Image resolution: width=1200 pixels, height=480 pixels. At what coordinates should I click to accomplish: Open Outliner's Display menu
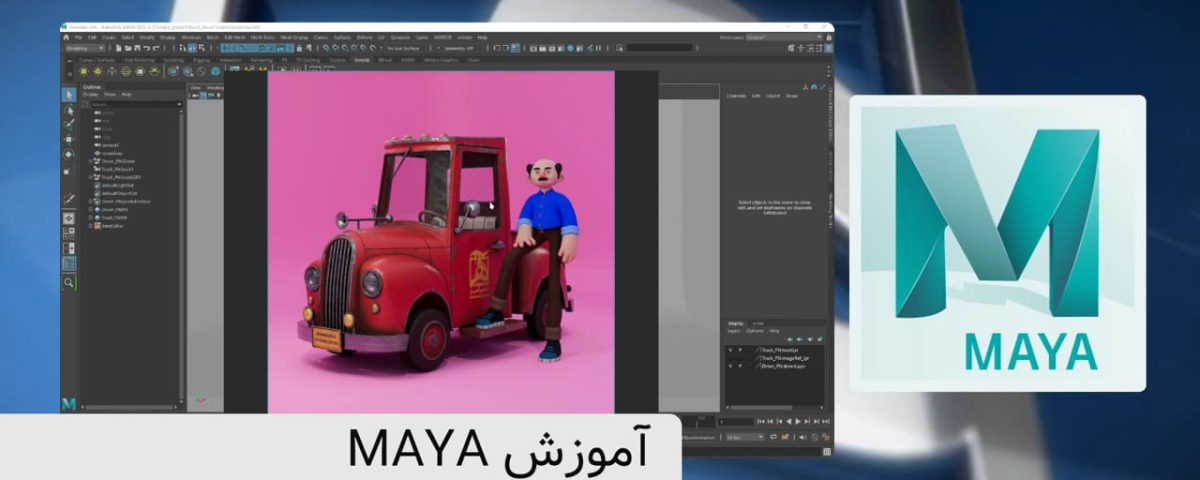pos(90,94)
